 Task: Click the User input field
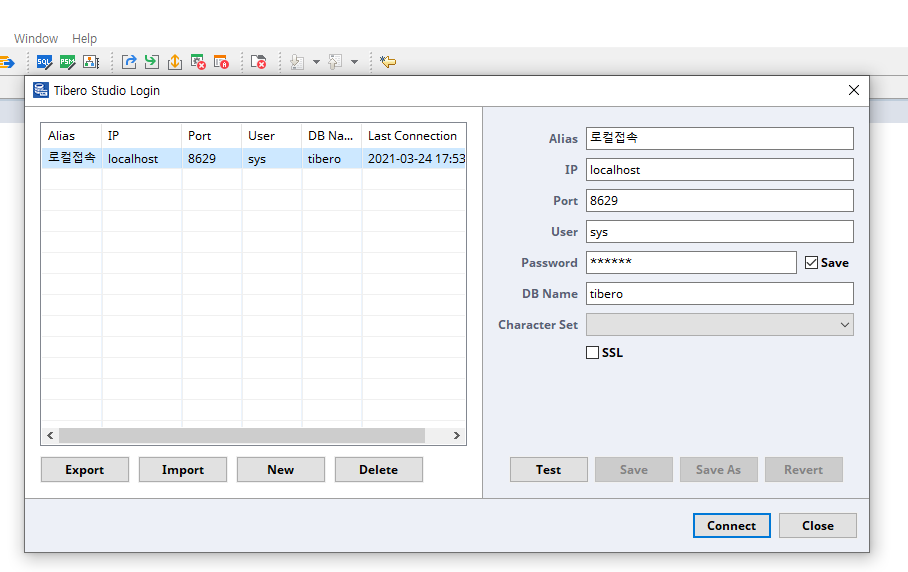(720, 232)
